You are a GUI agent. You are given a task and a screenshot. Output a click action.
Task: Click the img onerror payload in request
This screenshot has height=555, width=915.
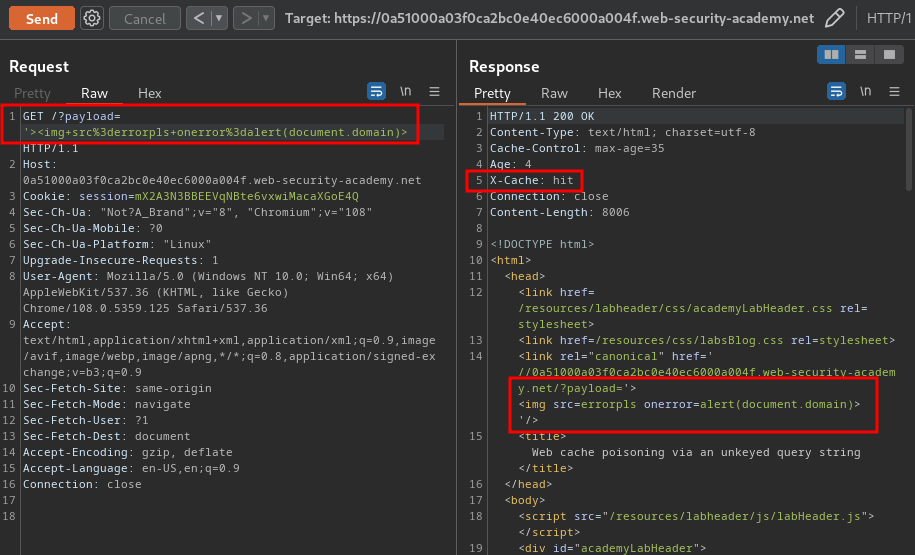(x=215, y=132)
